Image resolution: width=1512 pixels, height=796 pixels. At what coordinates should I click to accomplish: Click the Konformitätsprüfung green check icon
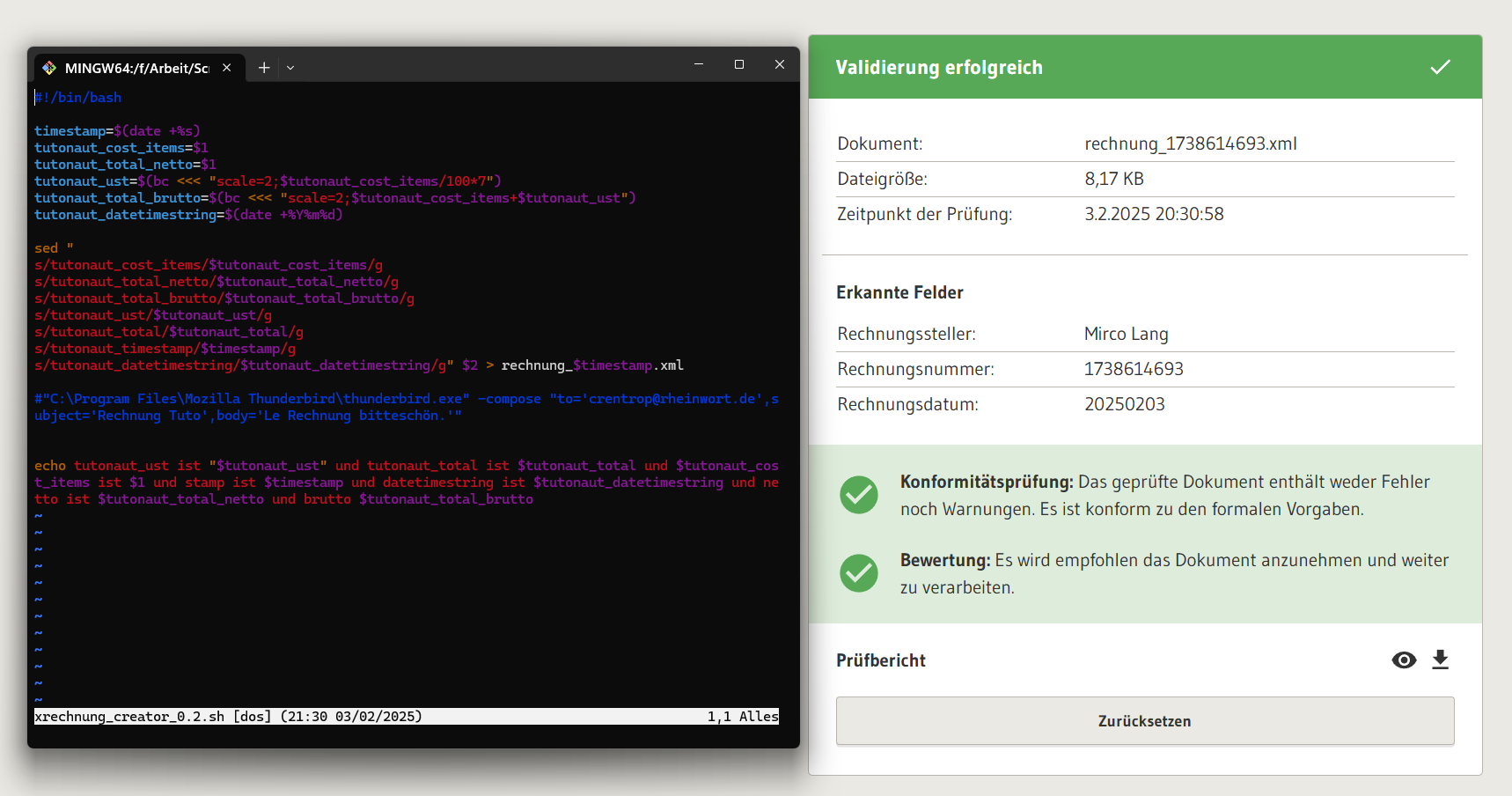pyautogui.click(x=859, y=495)
